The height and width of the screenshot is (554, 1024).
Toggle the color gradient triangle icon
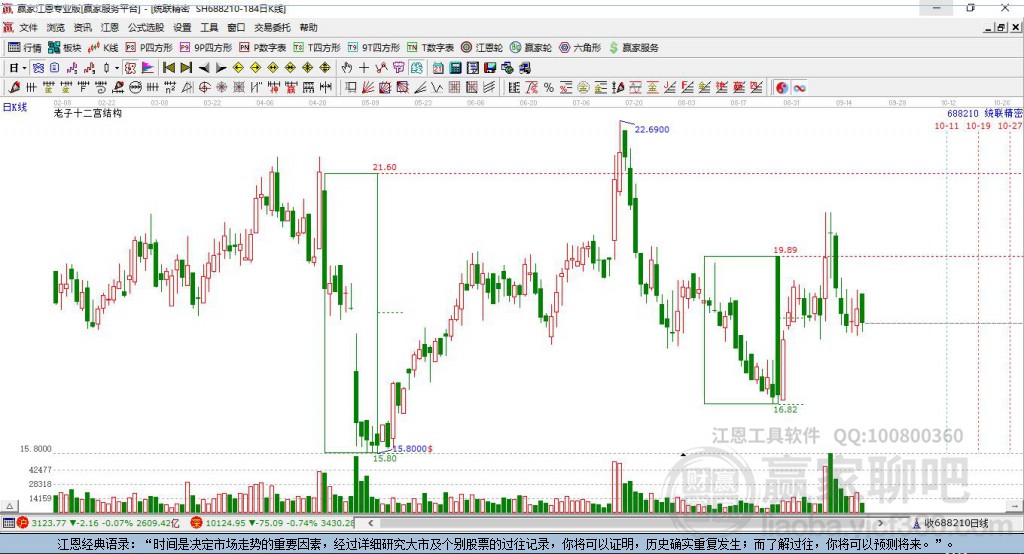tap(148, 68)
